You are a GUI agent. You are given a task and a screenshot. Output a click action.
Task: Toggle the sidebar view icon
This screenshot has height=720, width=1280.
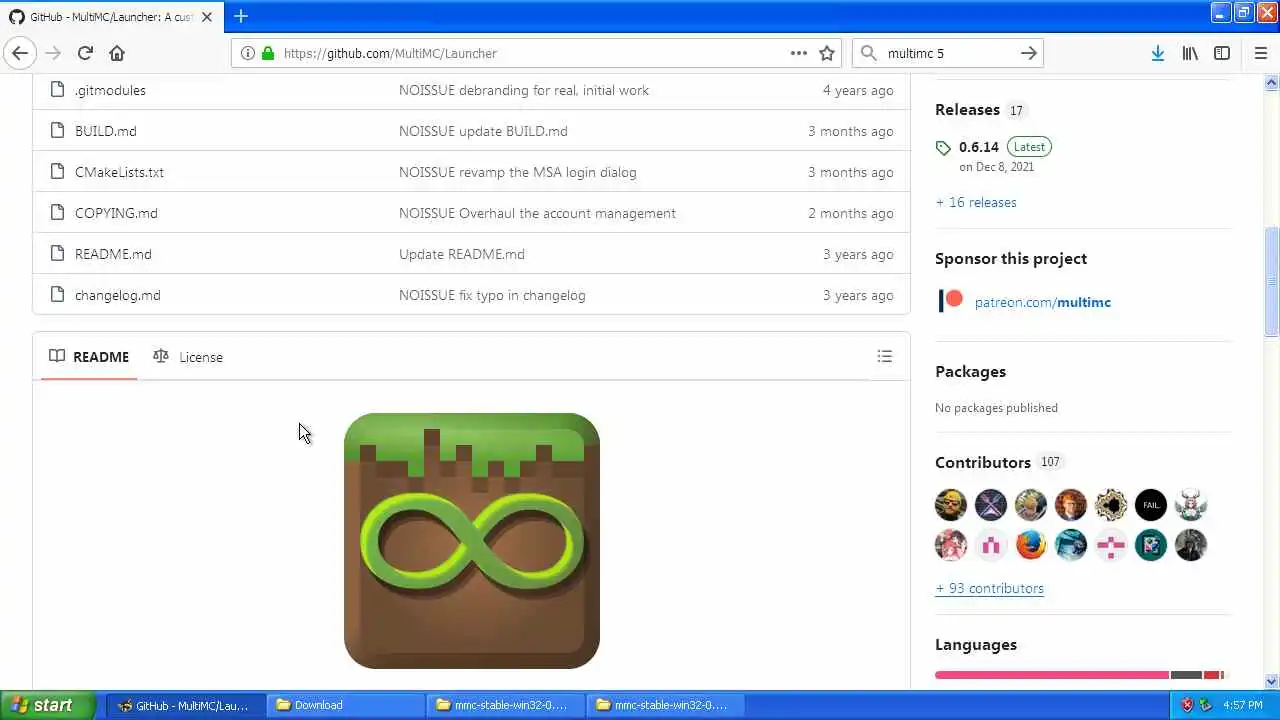1222,53
